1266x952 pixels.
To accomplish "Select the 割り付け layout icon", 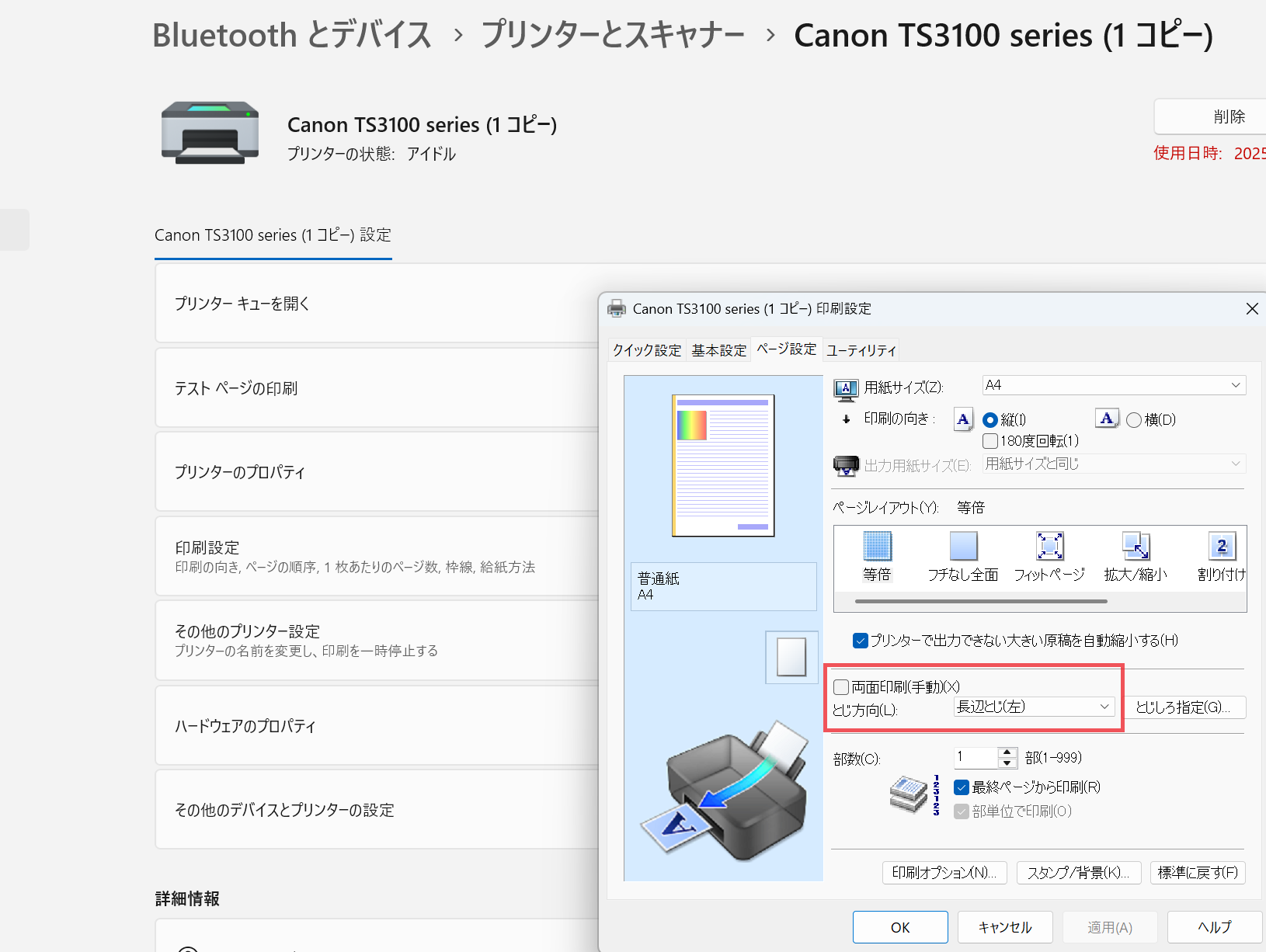I will click(x=1222, y=547).
